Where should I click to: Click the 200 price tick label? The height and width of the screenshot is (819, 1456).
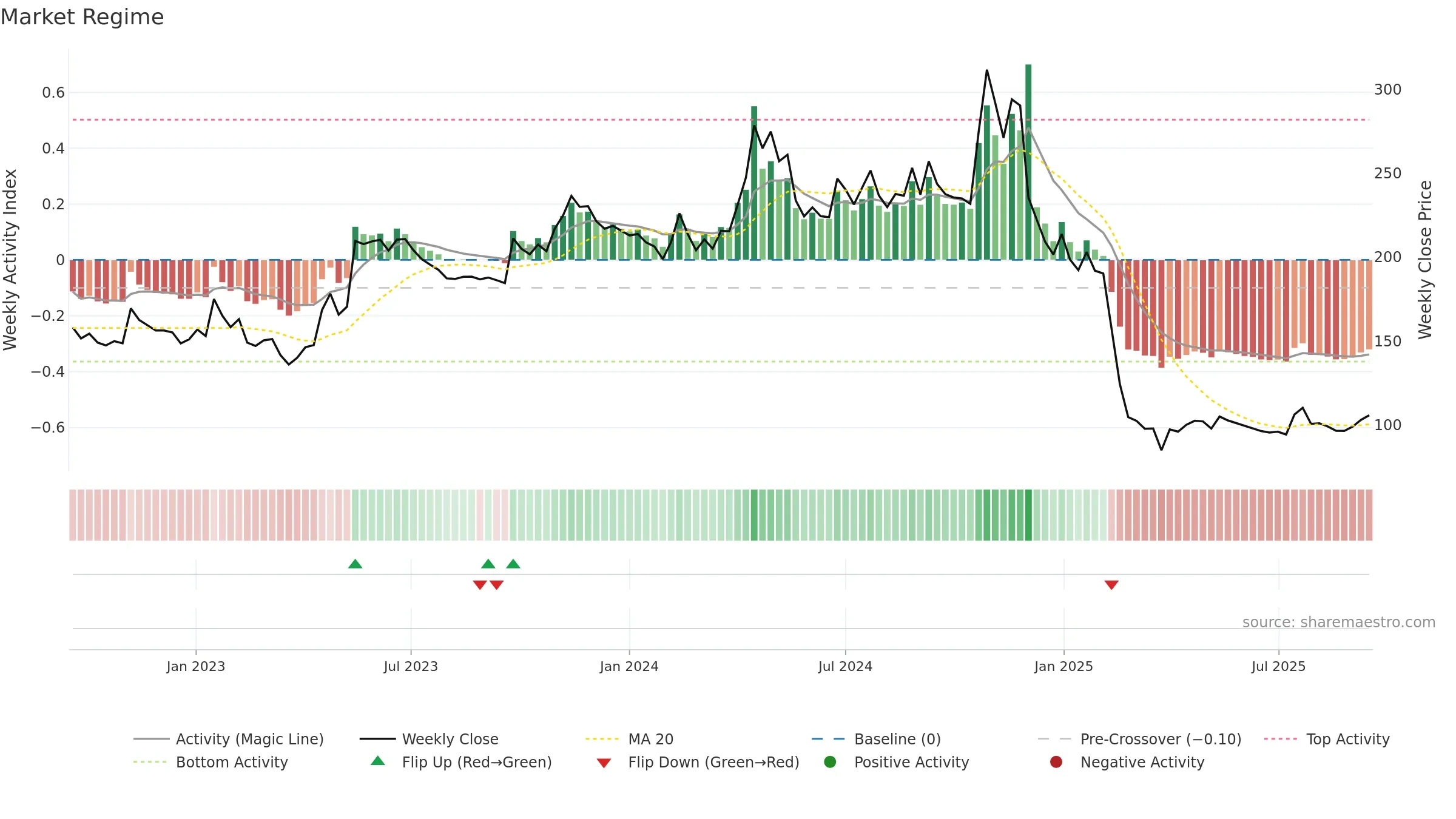(1388, 257)
